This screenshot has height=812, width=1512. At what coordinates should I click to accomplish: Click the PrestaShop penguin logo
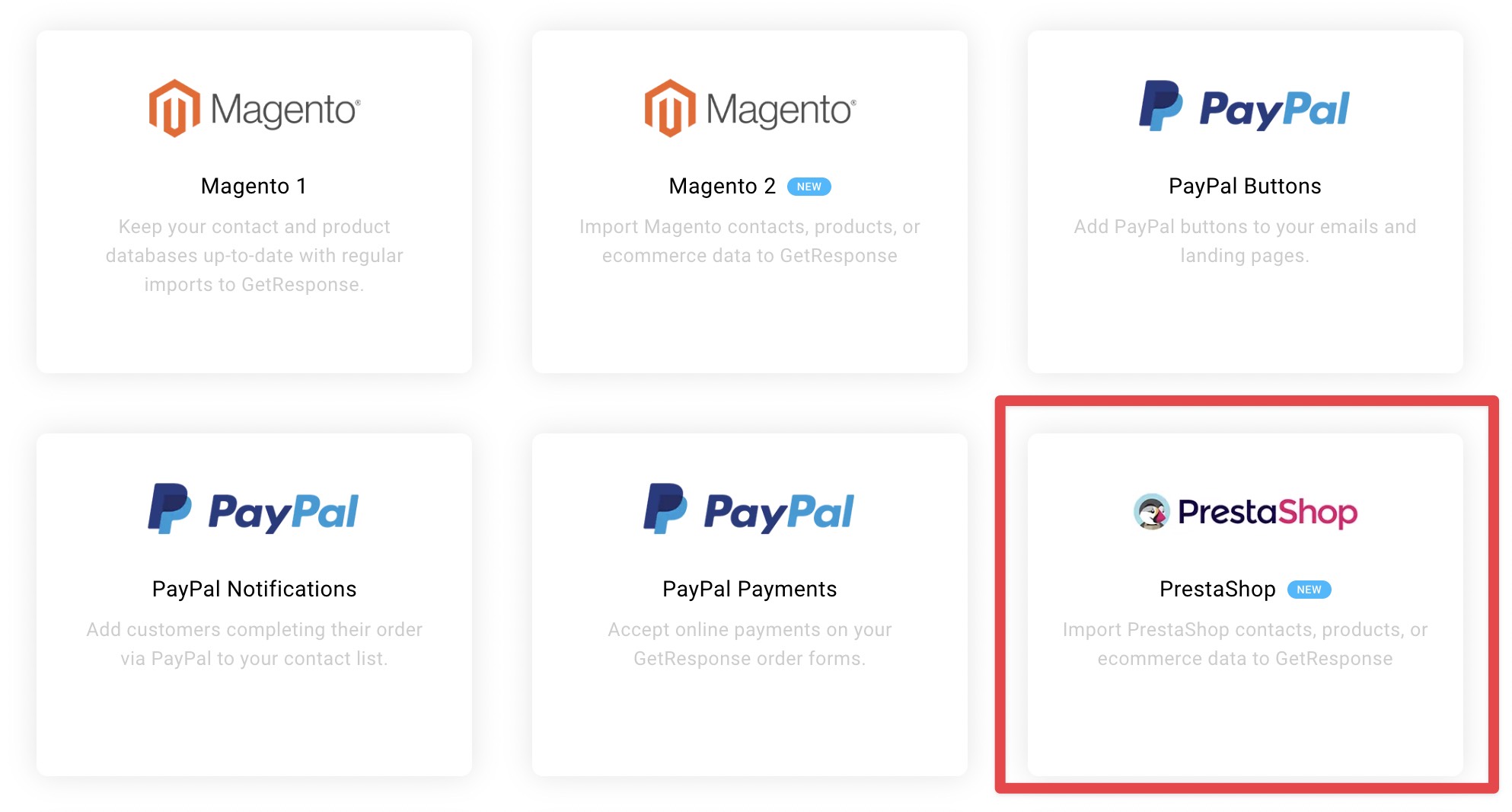(x=1152, y=511)
